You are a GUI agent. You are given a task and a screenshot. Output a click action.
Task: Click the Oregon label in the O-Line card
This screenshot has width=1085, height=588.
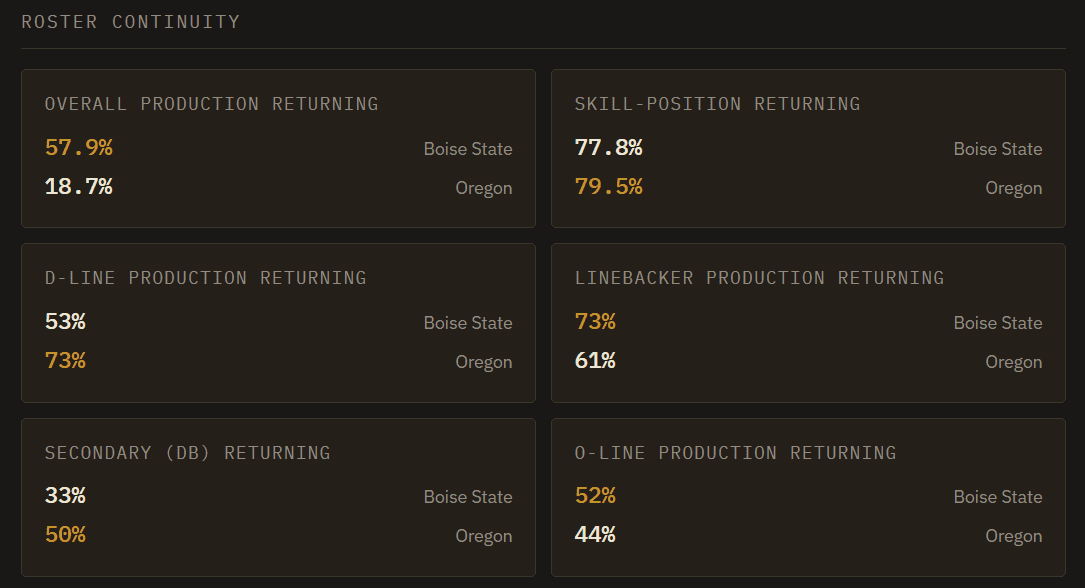click(x=1014, y=536)
